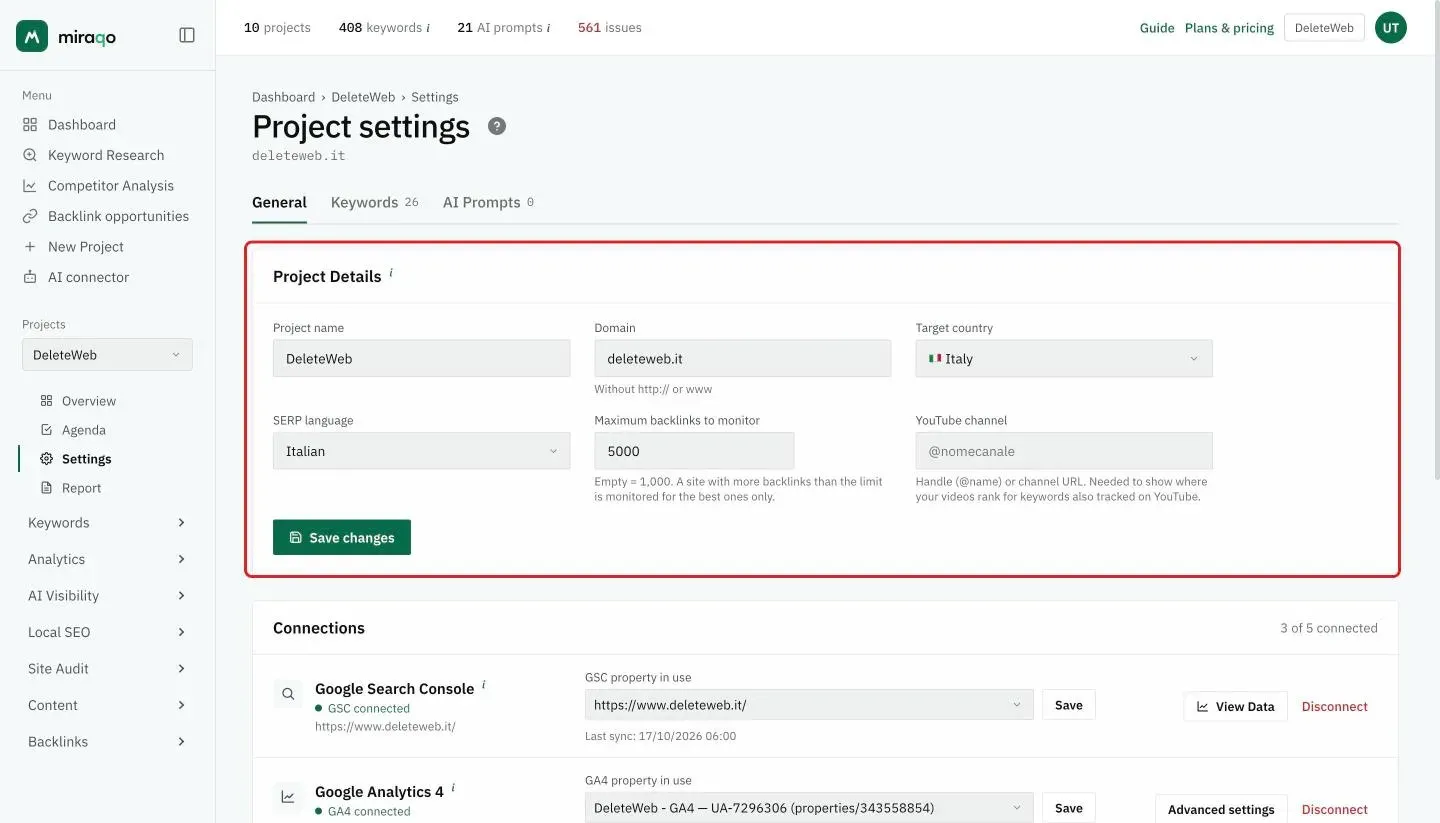1440x823 pixels.
Task: Expand the Keywords sidebar section
Action: 107,523
